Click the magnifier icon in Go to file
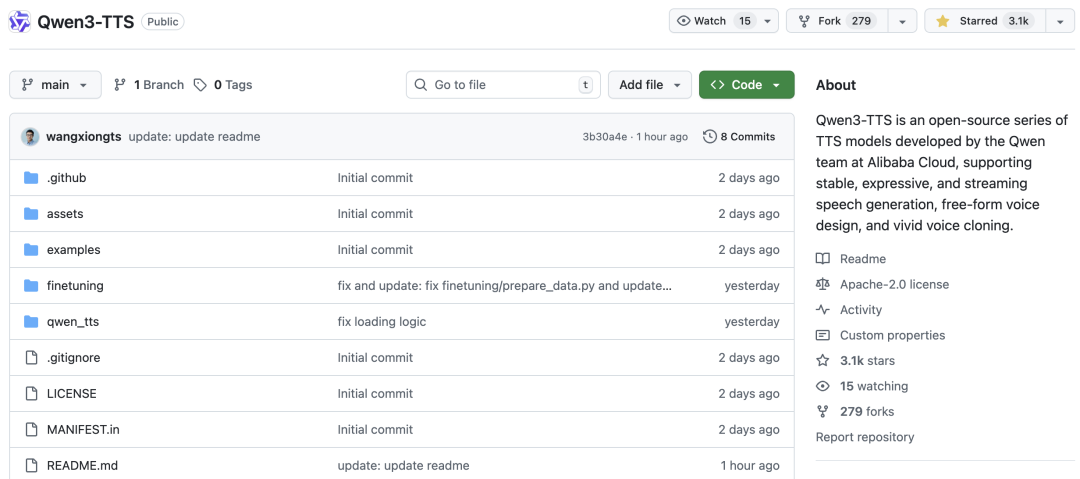This screenshot has width=1080, height=479. click(x=420, y=85)
